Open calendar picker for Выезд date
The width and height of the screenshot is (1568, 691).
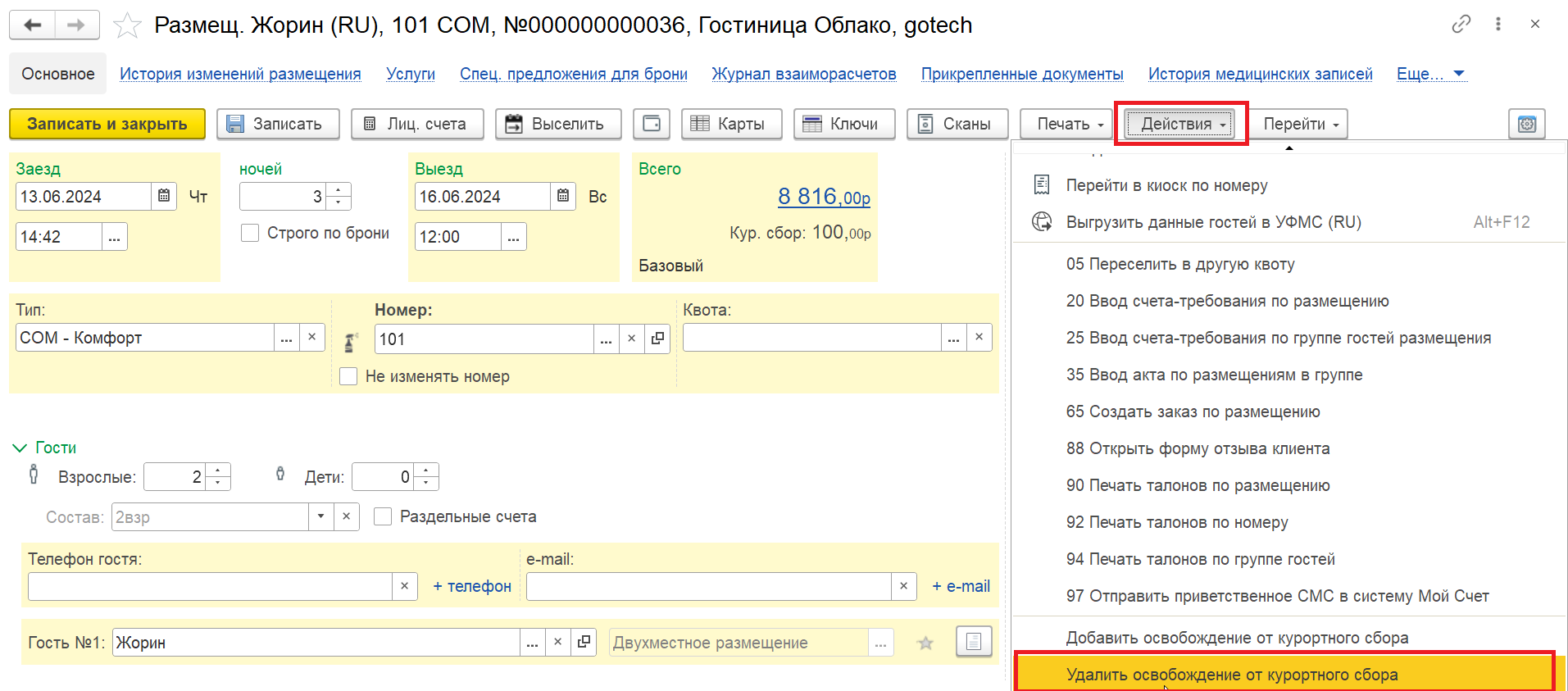[x=563, y=196]
